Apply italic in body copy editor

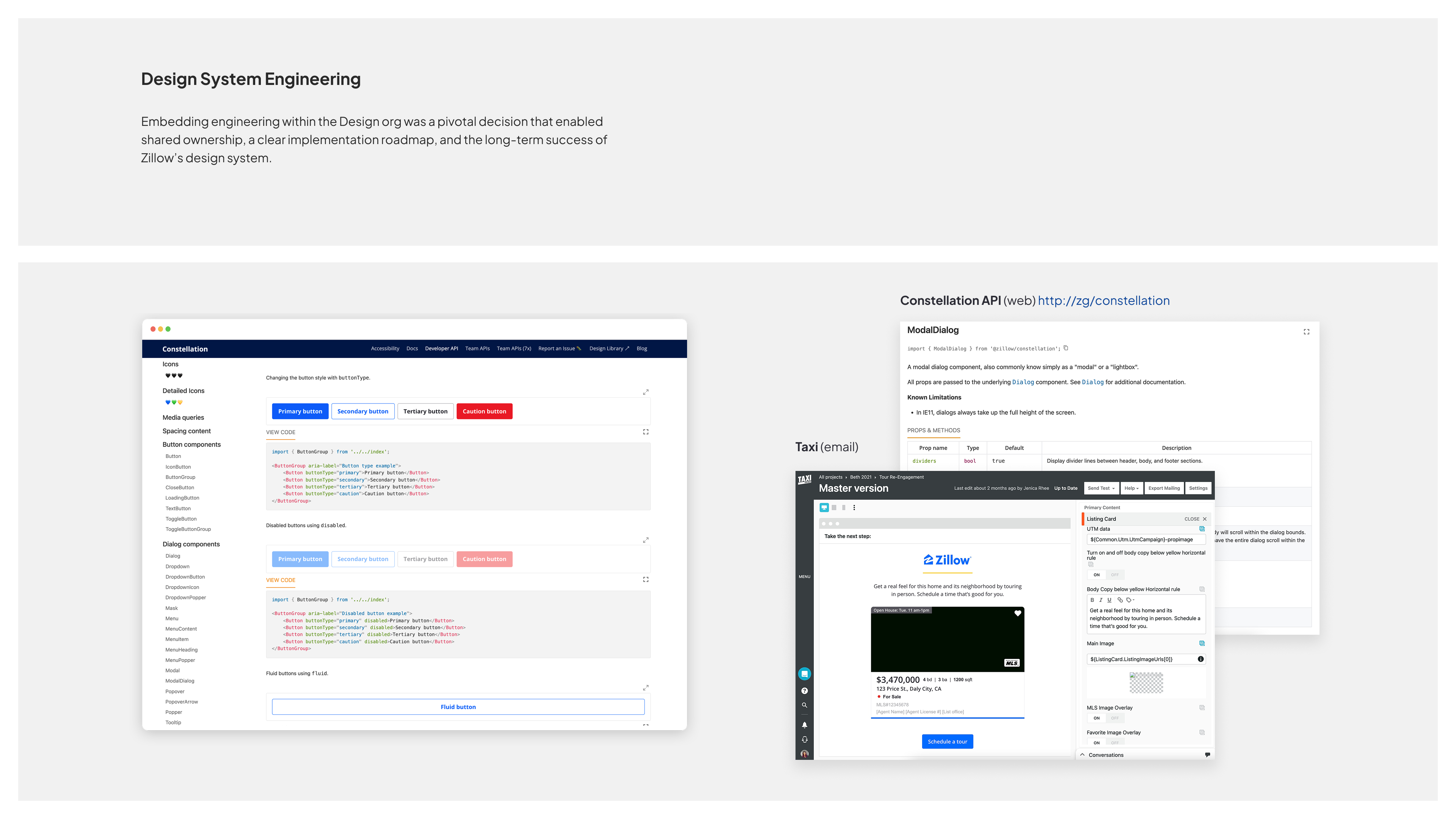coord(1100,600)
